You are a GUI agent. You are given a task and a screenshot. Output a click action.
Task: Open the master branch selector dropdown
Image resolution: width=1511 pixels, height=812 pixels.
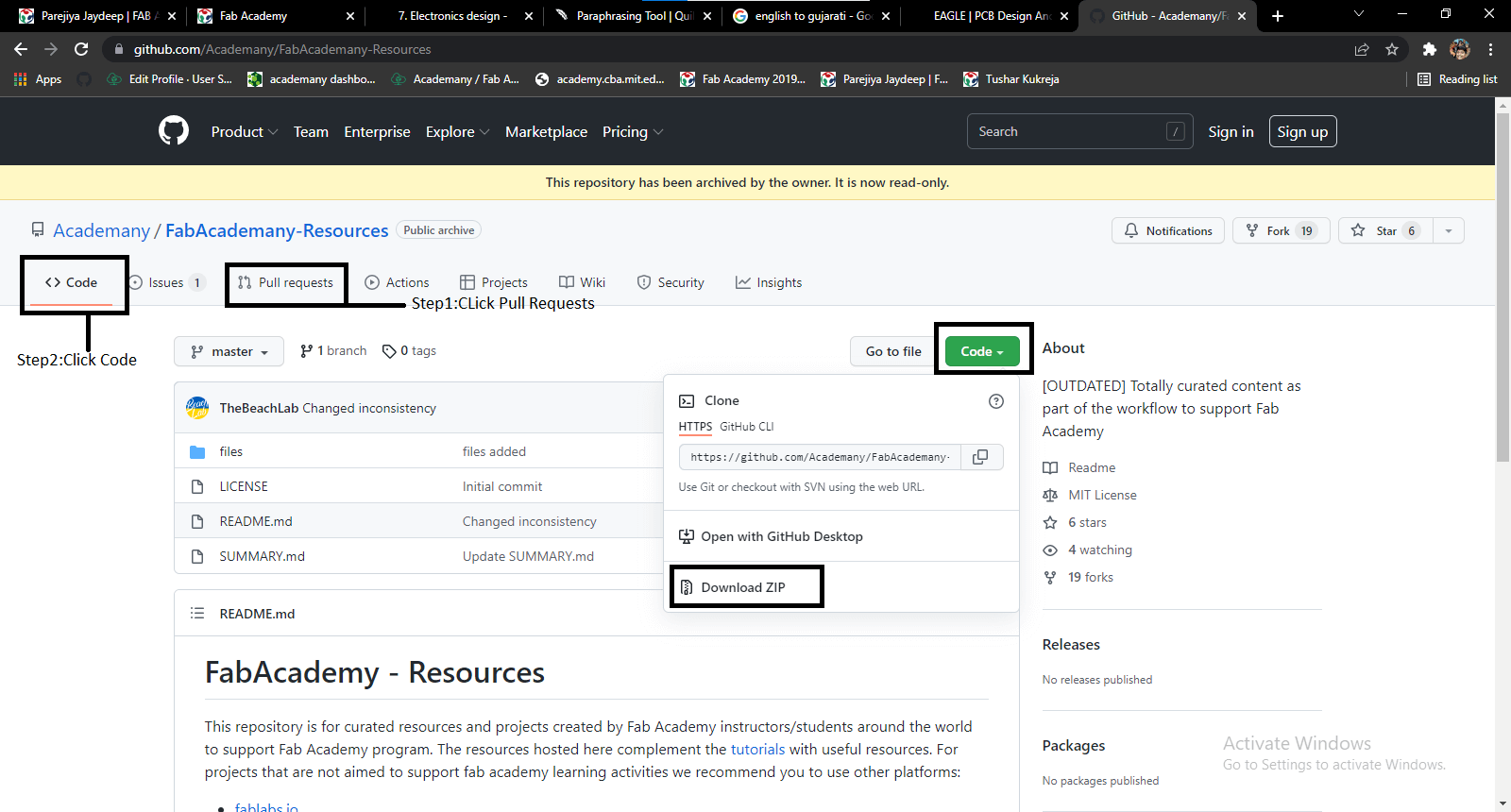pos(229,351)
